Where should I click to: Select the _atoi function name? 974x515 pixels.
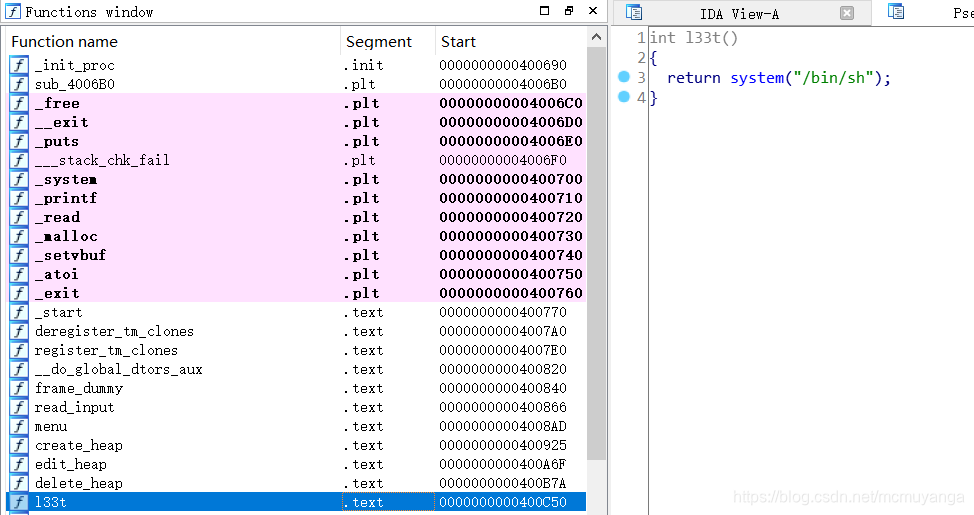point(57,275)
